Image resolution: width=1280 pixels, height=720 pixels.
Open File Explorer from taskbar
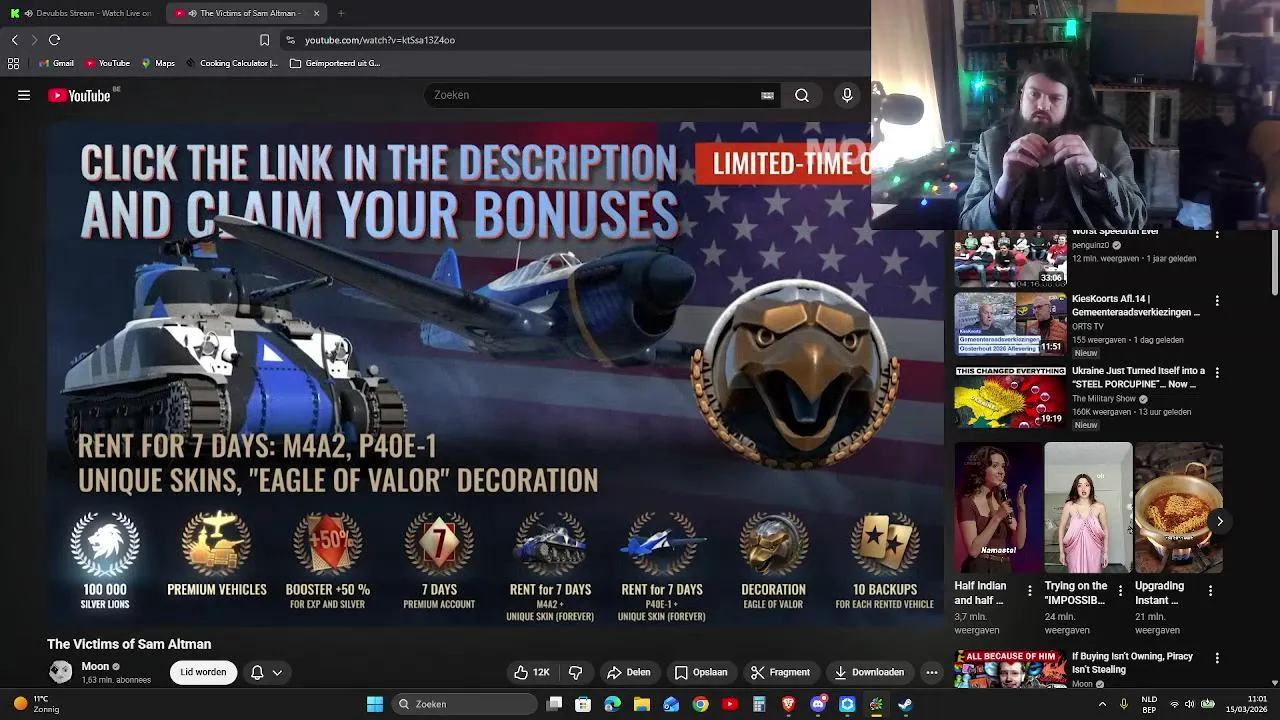[x=642, y=704]
